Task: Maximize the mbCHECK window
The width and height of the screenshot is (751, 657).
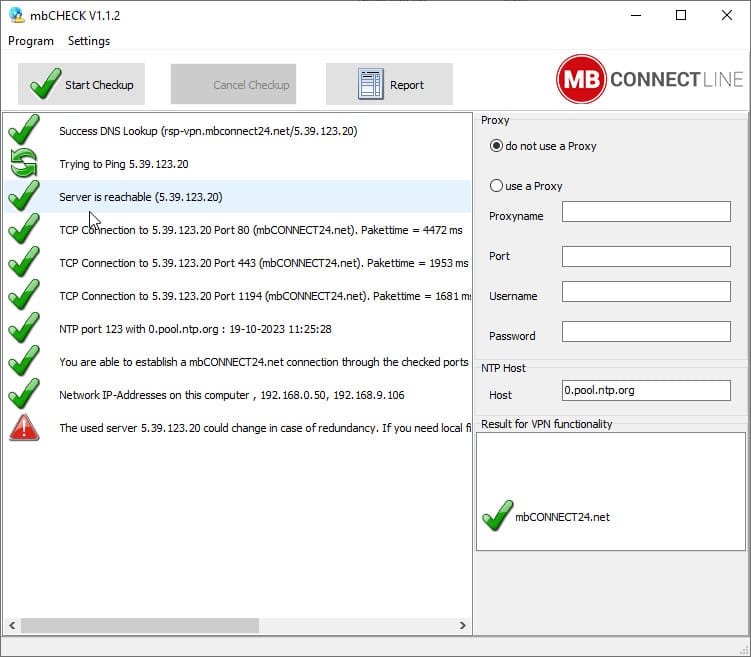Action: click(681, 15)
